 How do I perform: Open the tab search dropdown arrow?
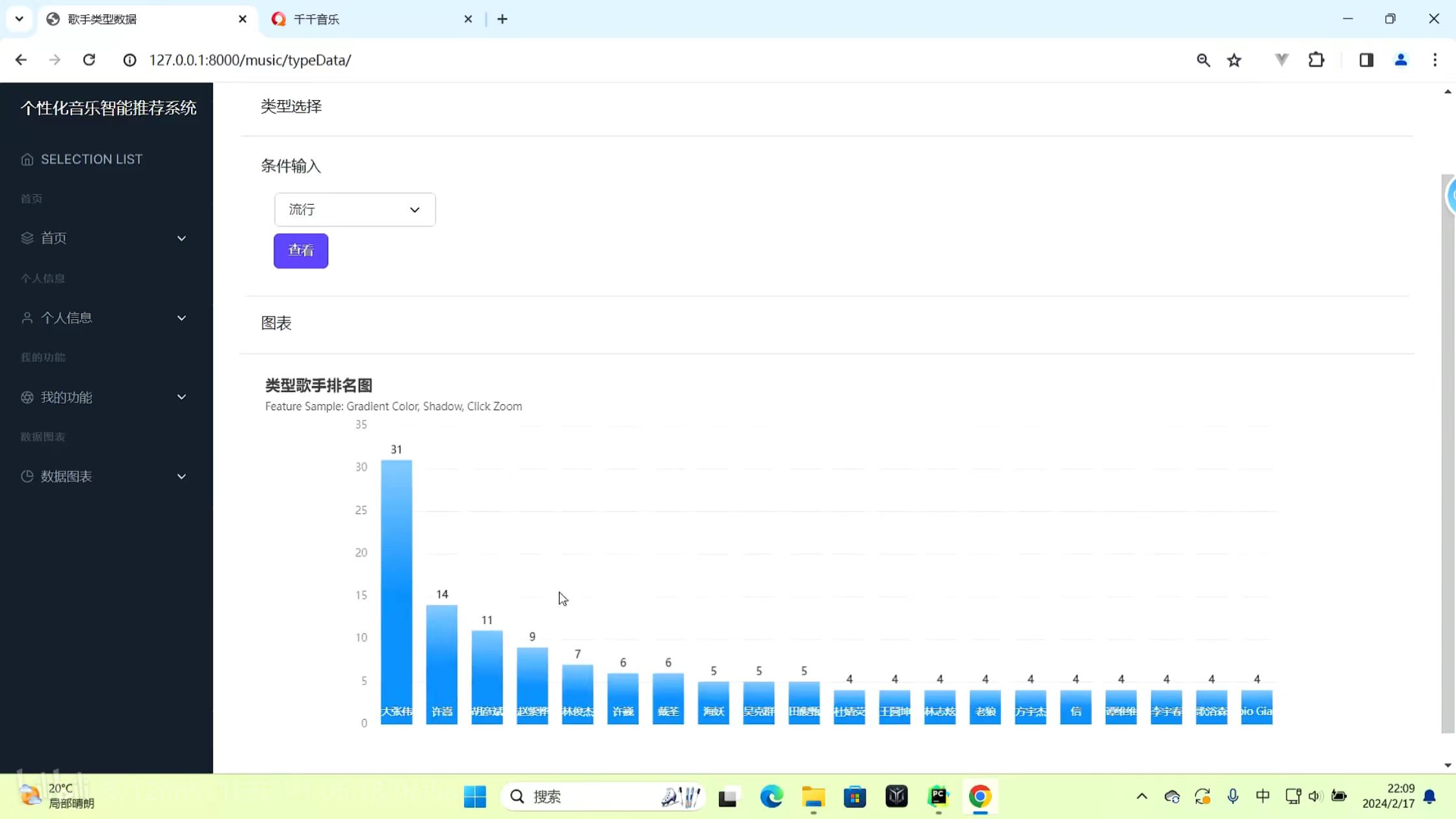coord(19,19)
